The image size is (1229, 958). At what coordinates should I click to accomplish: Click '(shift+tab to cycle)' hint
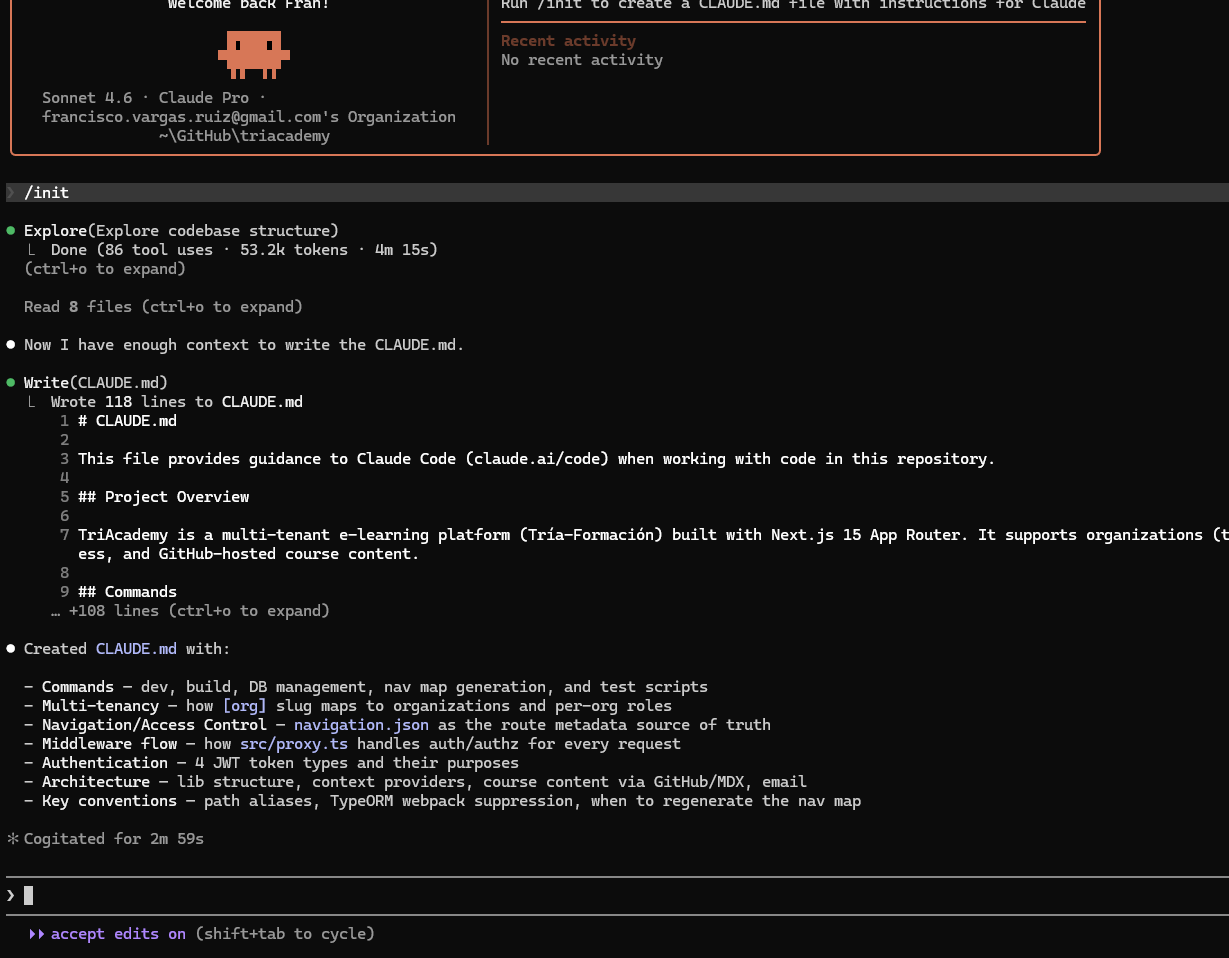point(285,934)
